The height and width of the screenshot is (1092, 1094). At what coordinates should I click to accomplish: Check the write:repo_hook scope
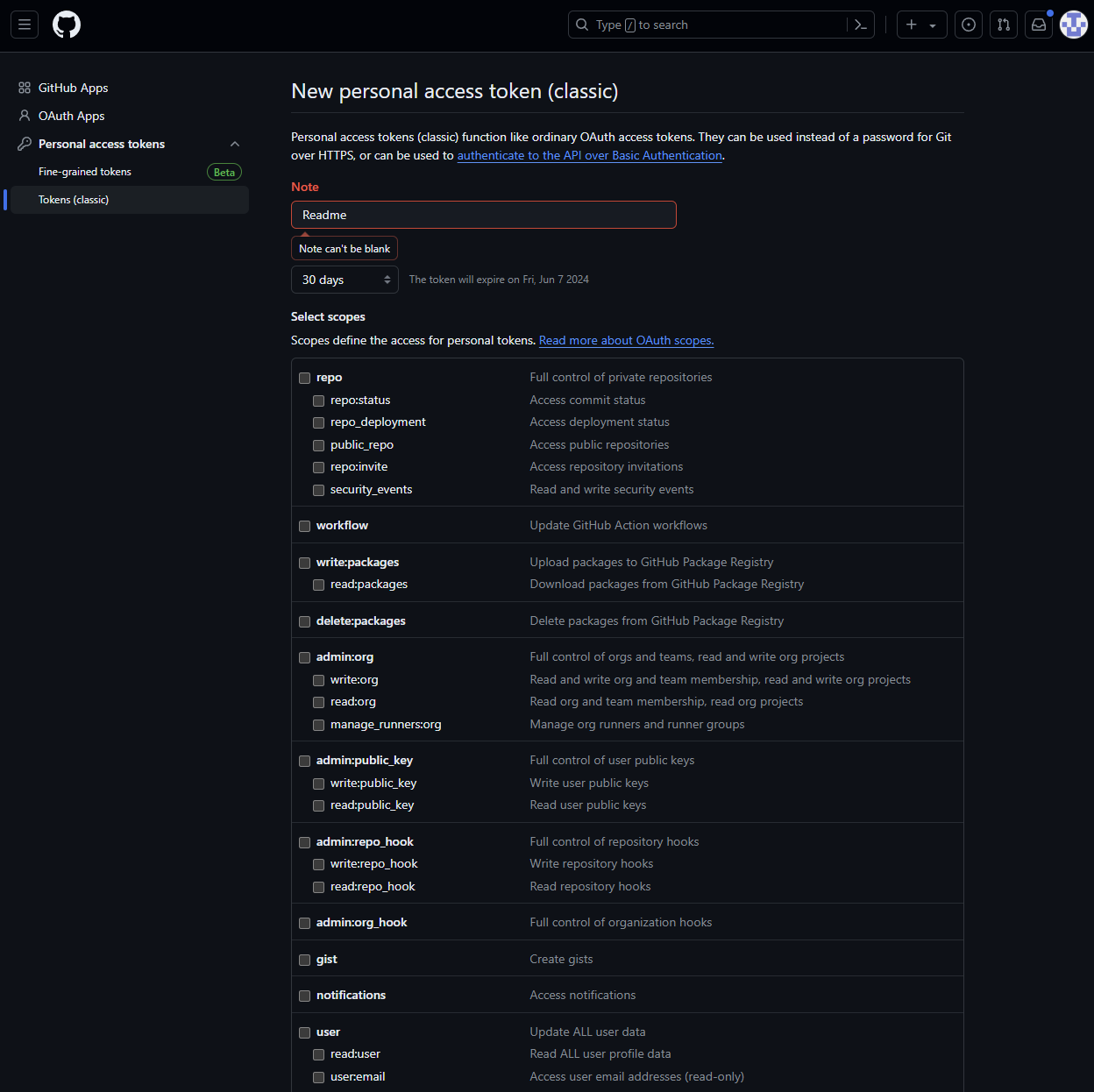point(319,864)
